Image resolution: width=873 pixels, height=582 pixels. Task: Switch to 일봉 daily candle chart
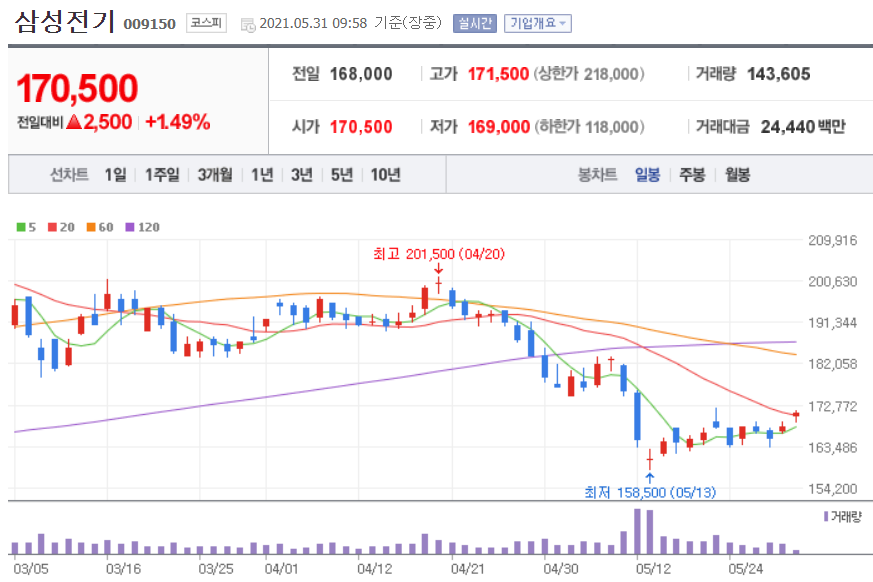click(x=648, y=175)
